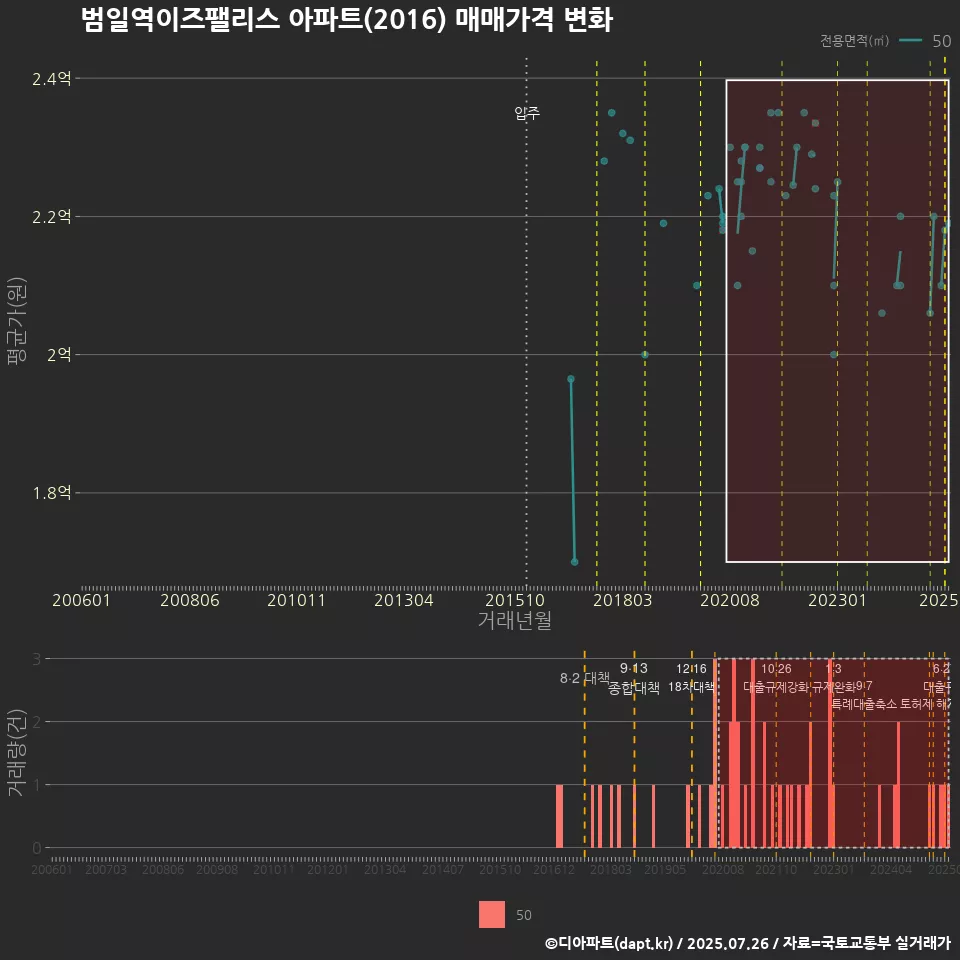Click the chart title 범일역이즈팰리스 아파트(2016) 매매가격 변화

(347, 20)
